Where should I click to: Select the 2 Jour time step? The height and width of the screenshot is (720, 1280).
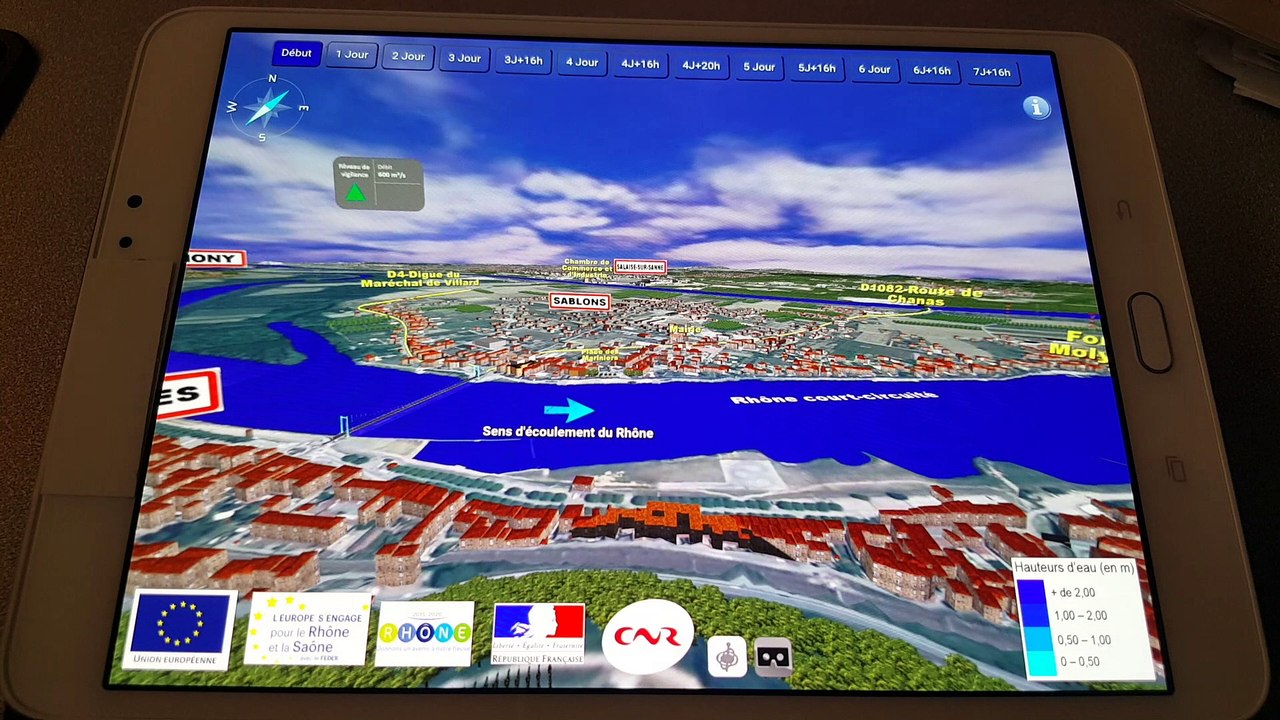408,56
